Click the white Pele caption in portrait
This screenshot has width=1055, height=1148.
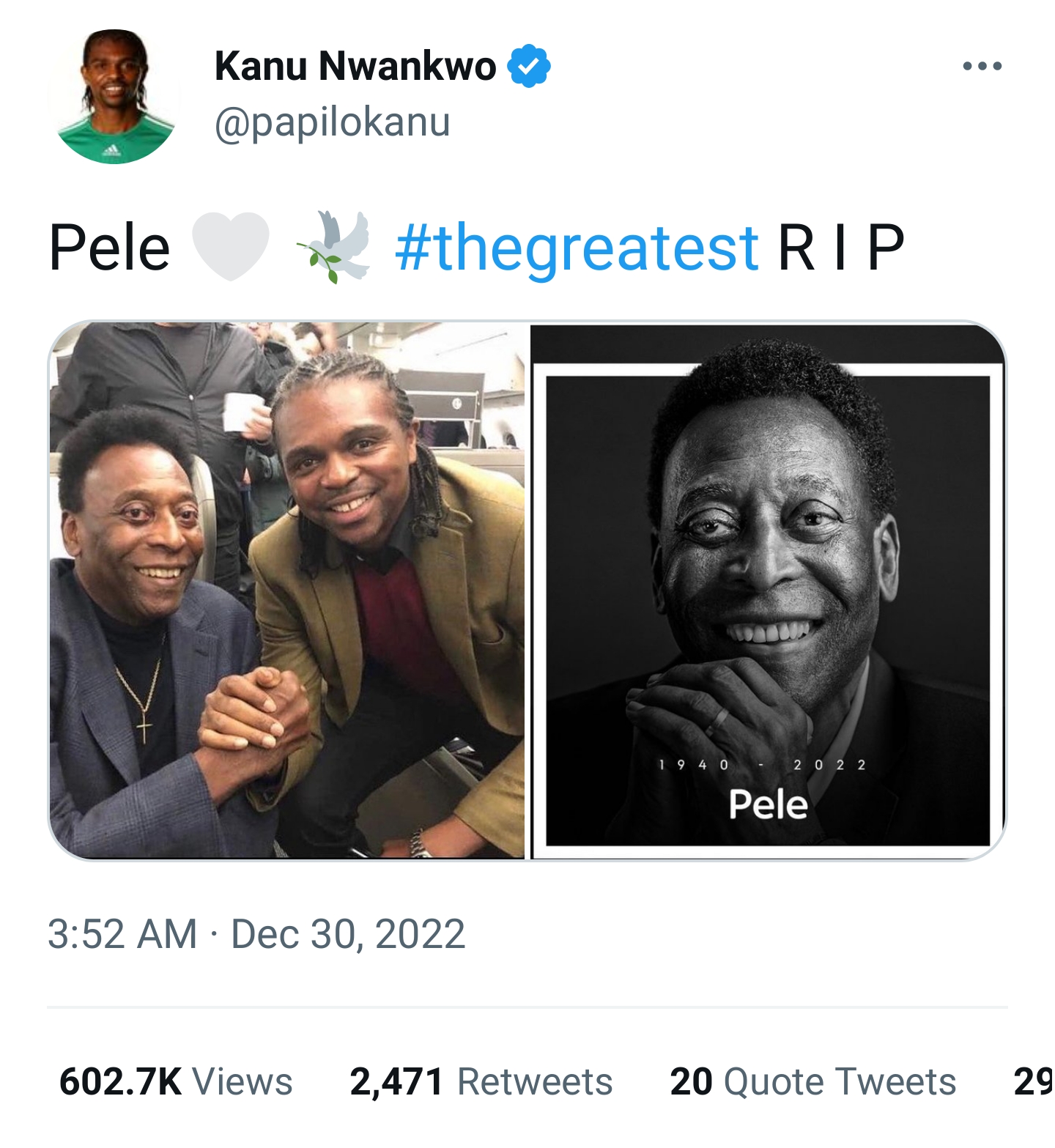[x=768, y=804]
